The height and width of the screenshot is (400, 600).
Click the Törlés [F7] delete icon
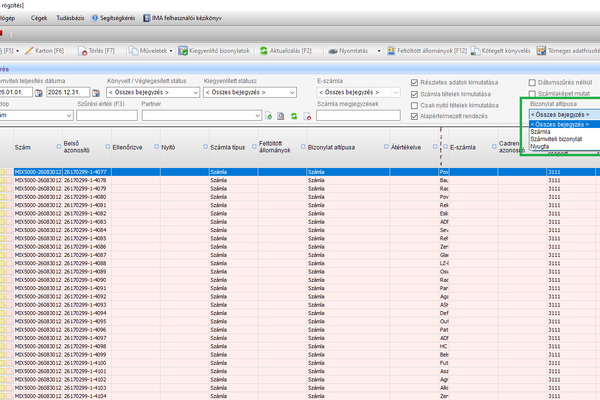point(82,51)
